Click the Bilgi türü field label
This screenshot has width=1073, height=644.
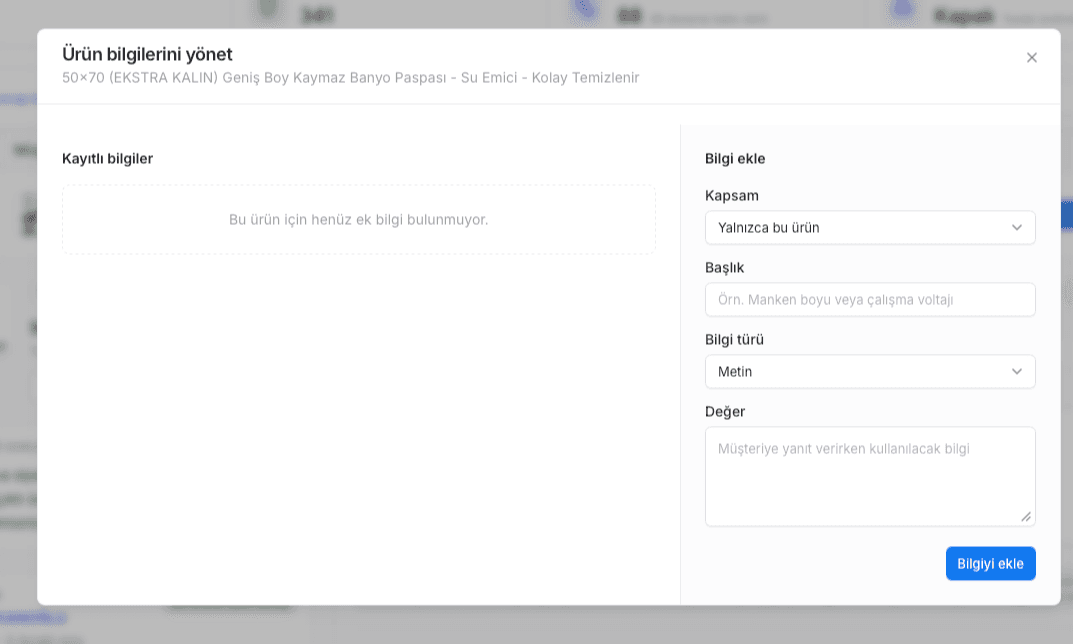(x=734, y=339)
